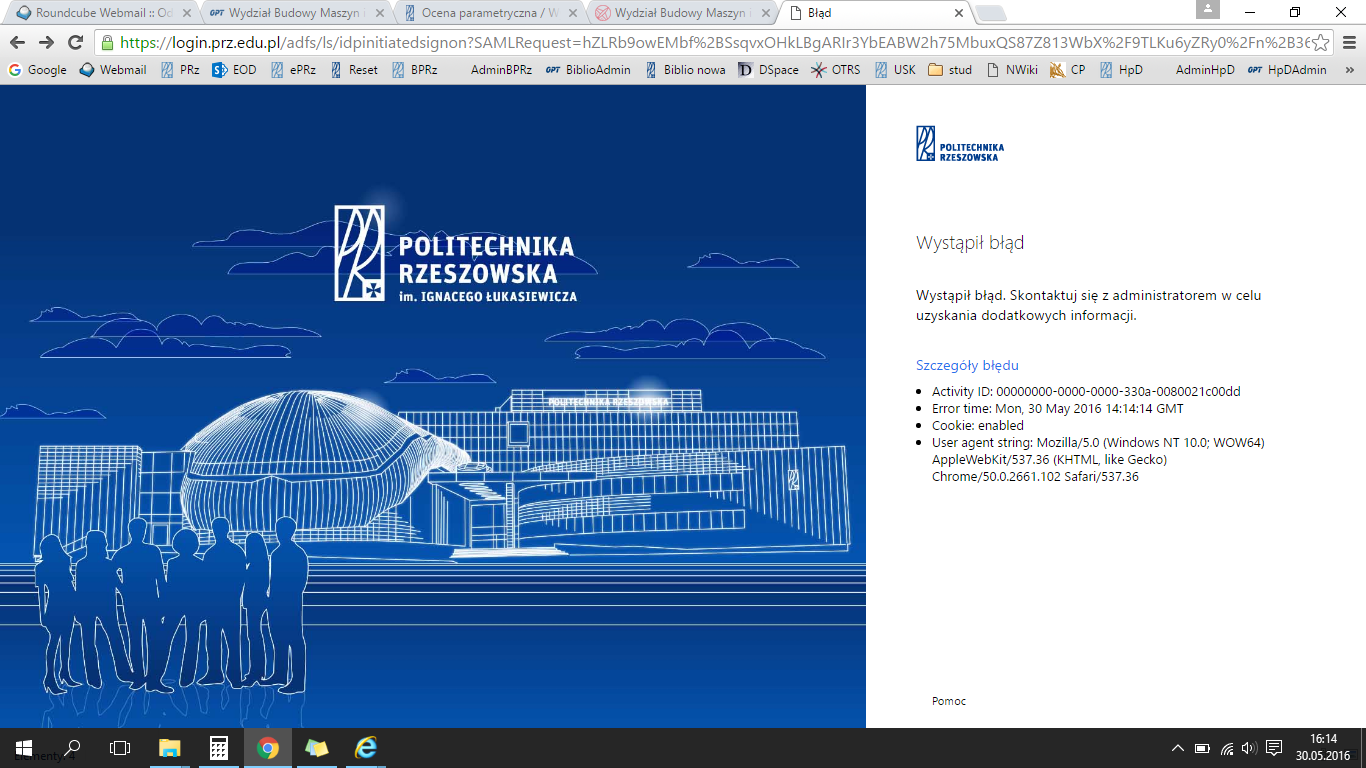Open the volume control in system tray

click(1248, 748)
